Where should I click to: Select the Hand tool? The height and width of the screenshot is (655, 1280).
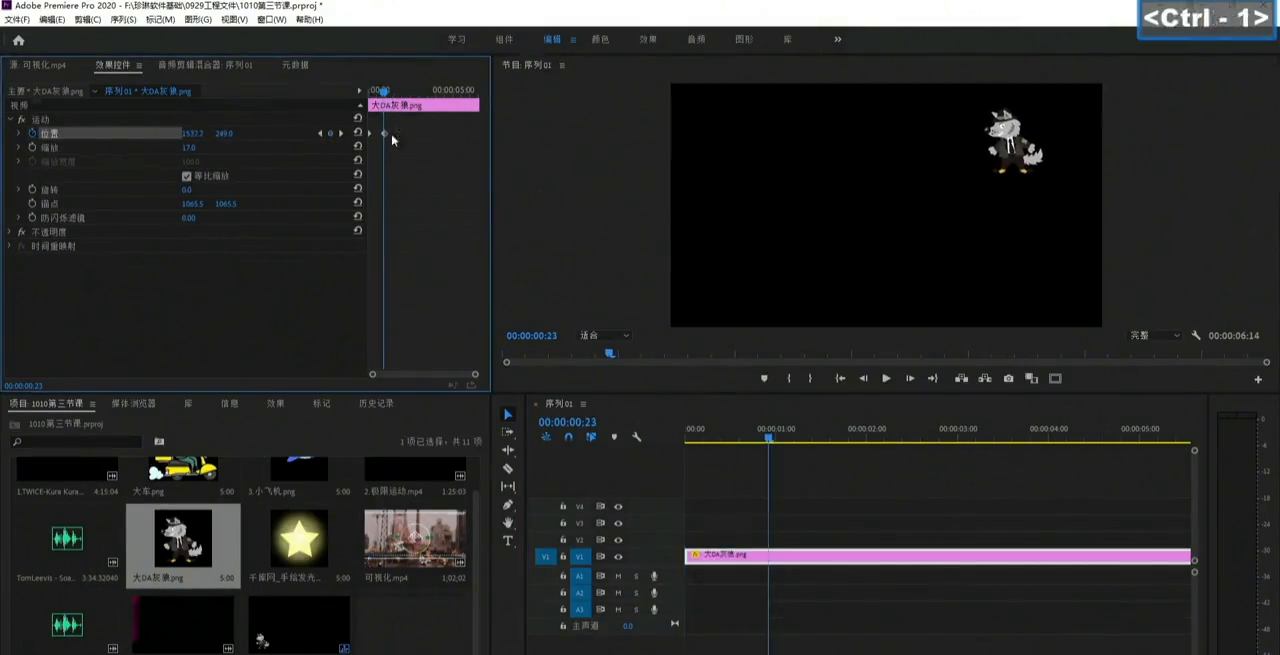(x=508, y=523)
